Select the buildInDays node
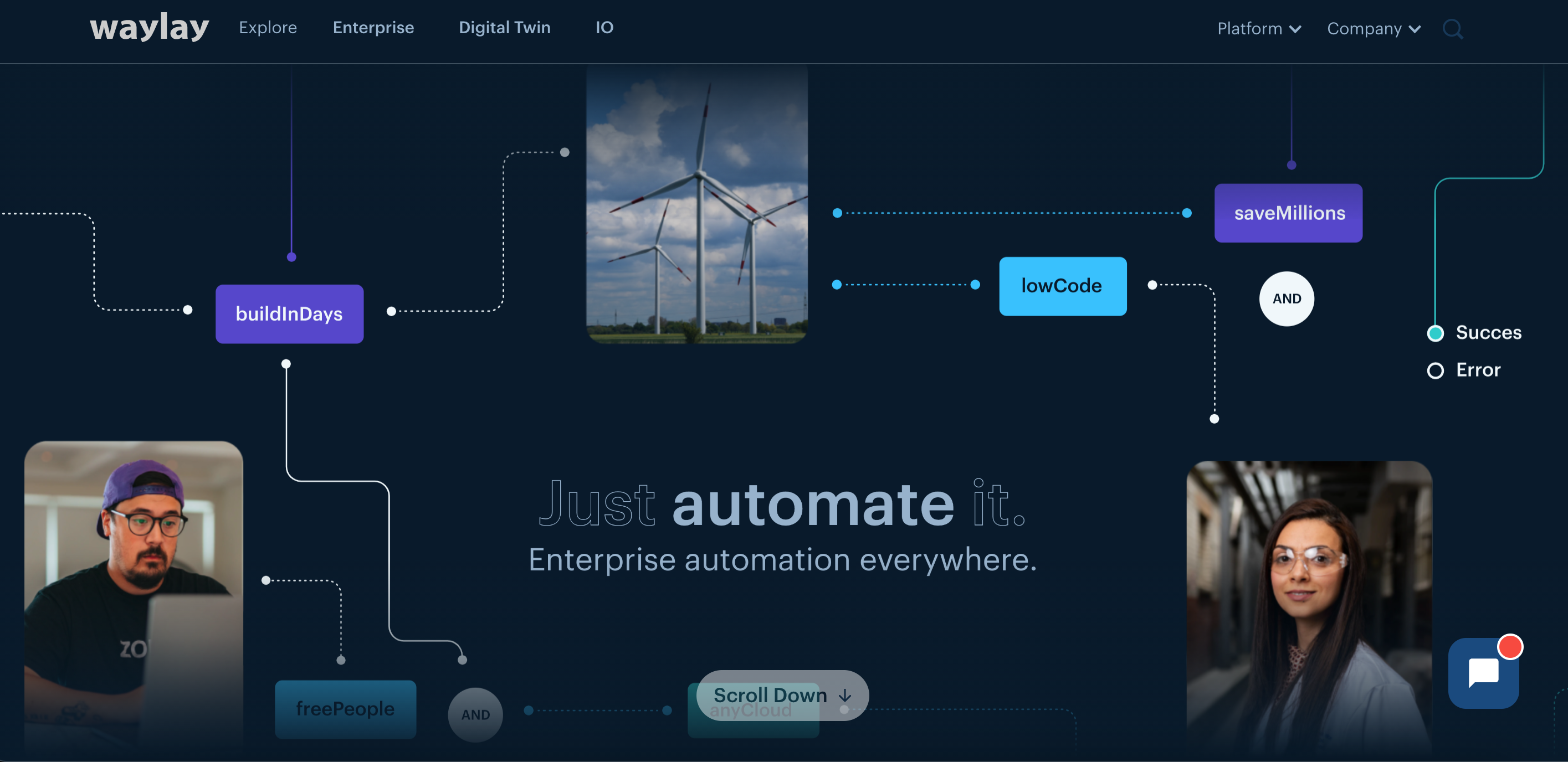Viewport: 1568px width, 762px height. tap(289, 314)
